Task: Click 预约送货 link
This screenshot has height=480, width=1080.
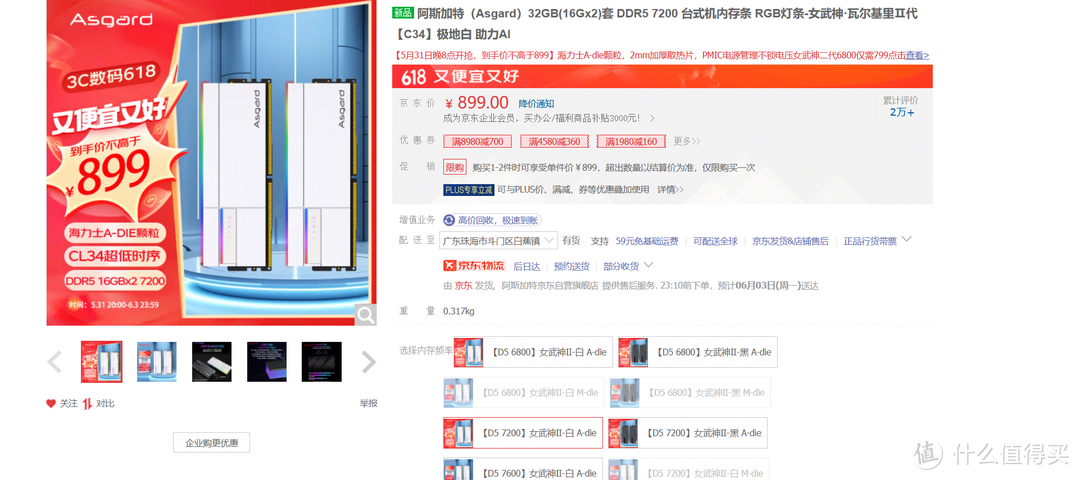Action: (572, 266)
